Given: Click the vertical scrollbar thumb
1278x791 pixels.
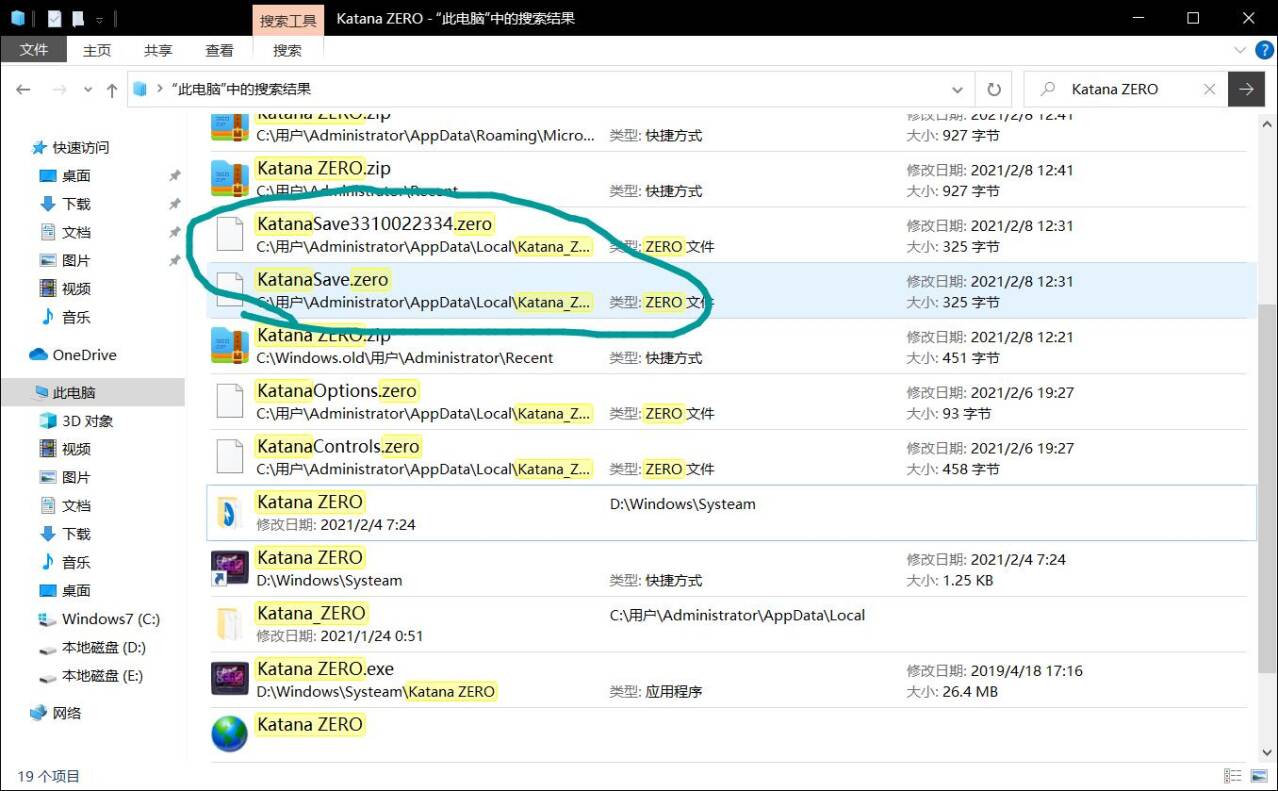Looking at the screenshot, I should coord(1267,487).
